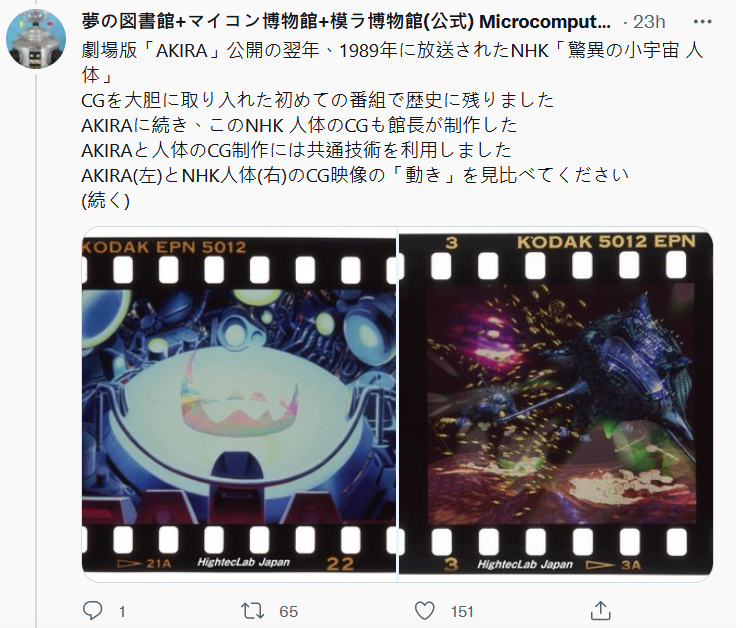This screenshot has width=743, height=628.
Task: Open left AKIRA film frame image
Action: (x=239, y=404)
